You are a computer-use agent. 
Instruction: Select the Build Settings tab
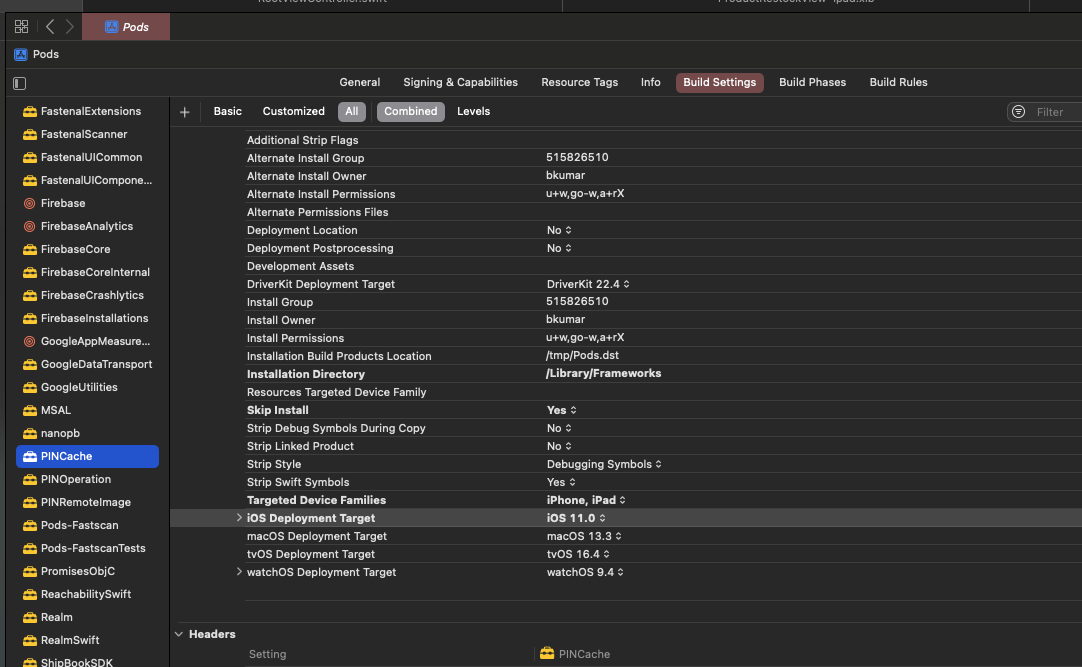point(720,83)
